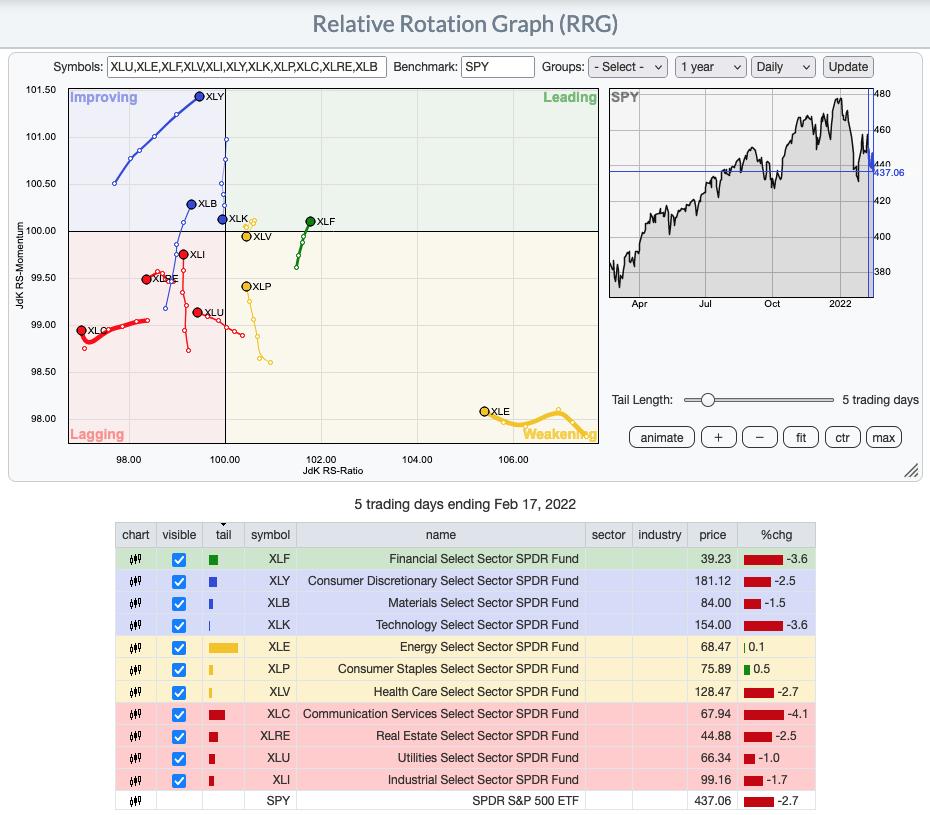
Task: Uncheck visibility for XLB
Action: coord(179,604)
